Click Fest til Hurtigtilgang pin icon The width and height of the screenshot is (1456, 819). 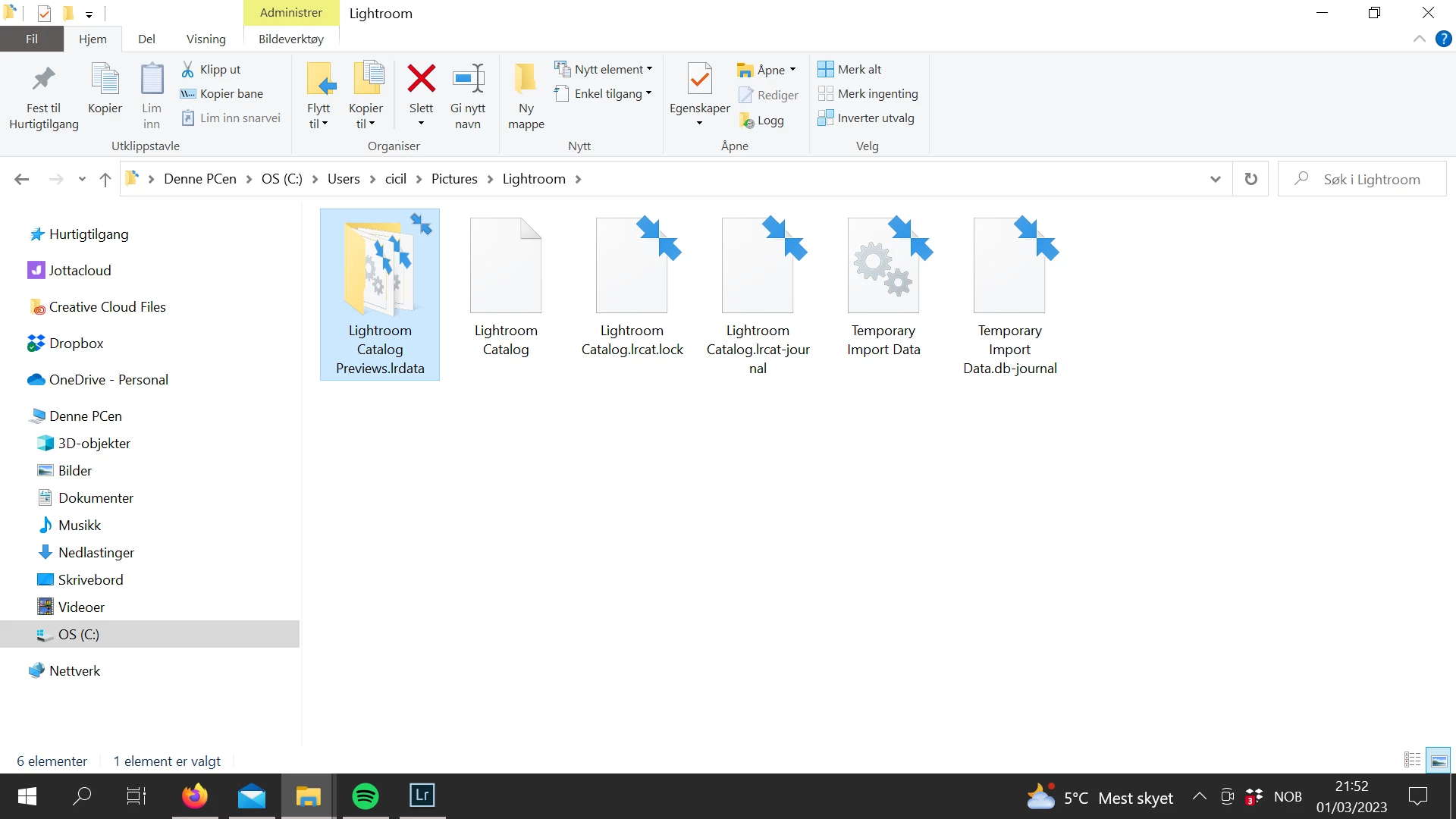tap(43, 79)
